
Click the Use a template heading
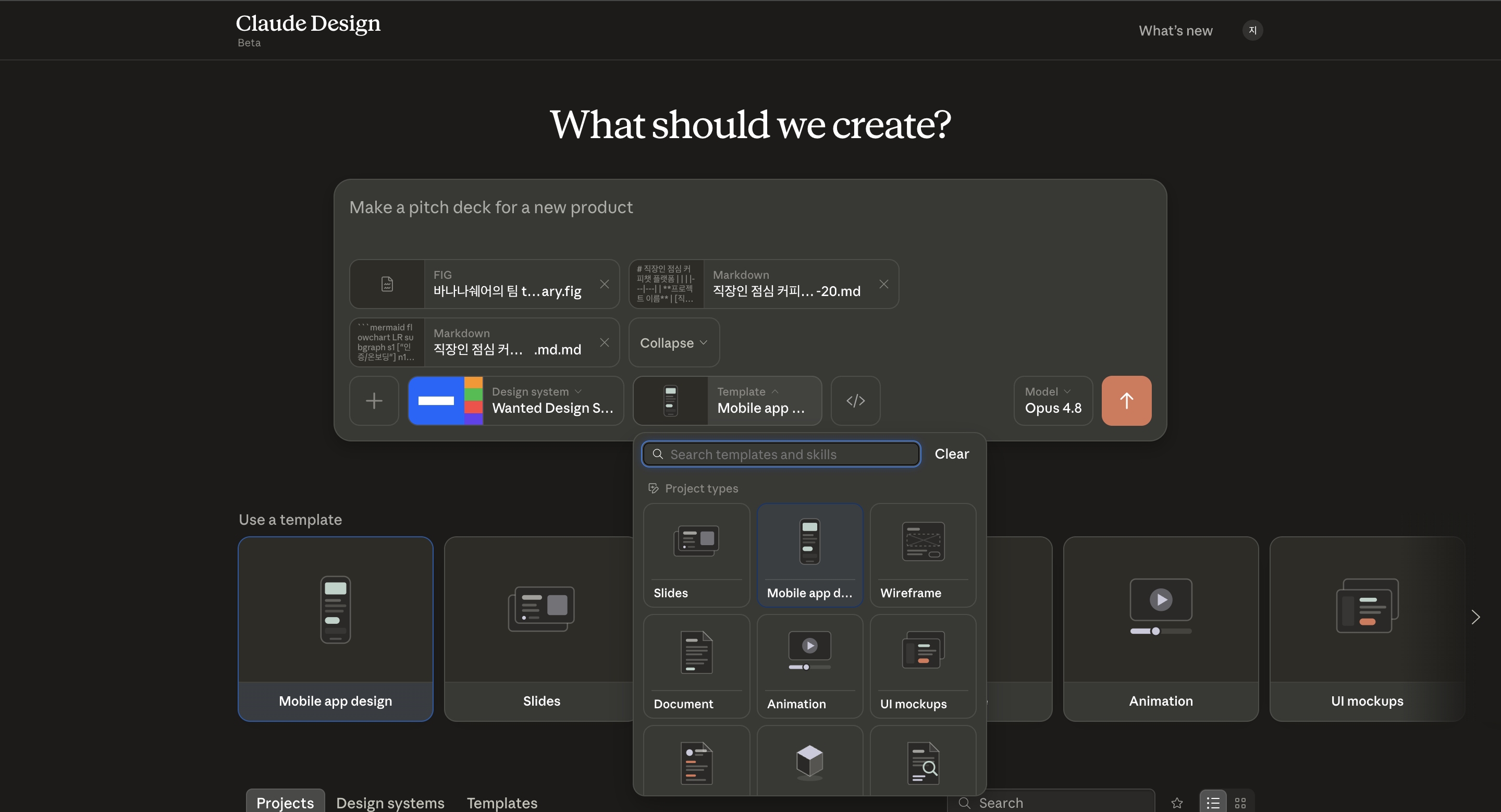290,520
